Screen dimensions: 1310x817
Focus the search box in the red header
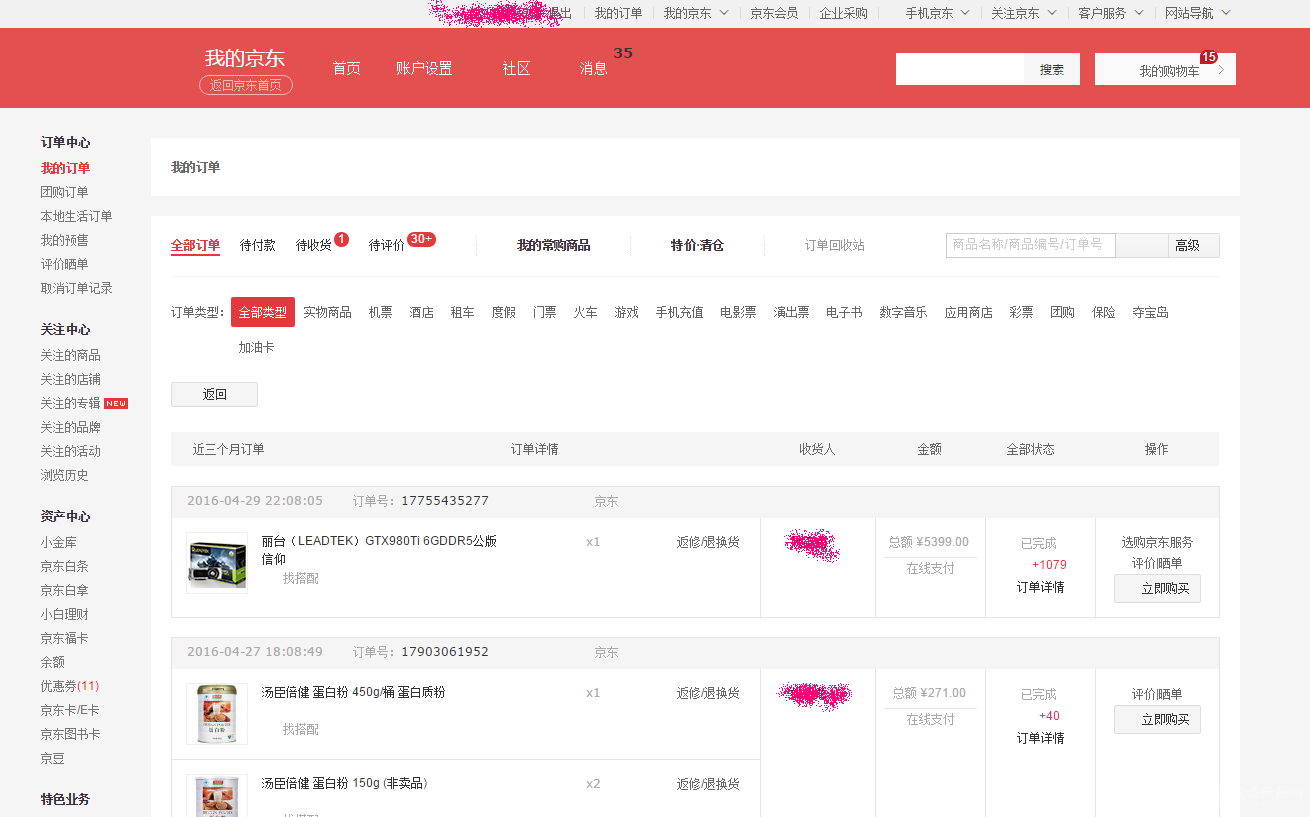pos(960,69)
